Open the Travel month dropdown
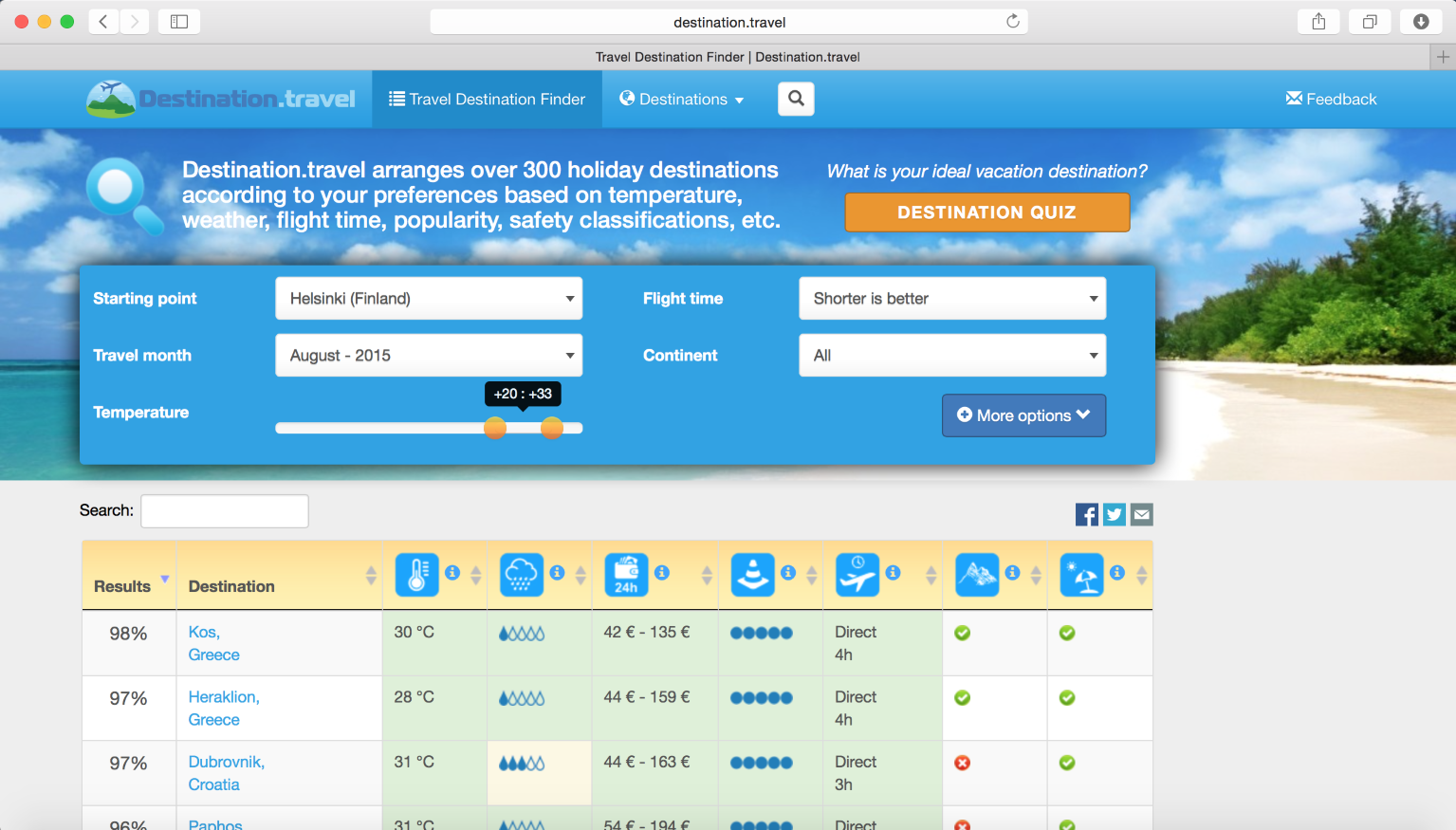Screen dimensions: 1456x830 point(429,356)
